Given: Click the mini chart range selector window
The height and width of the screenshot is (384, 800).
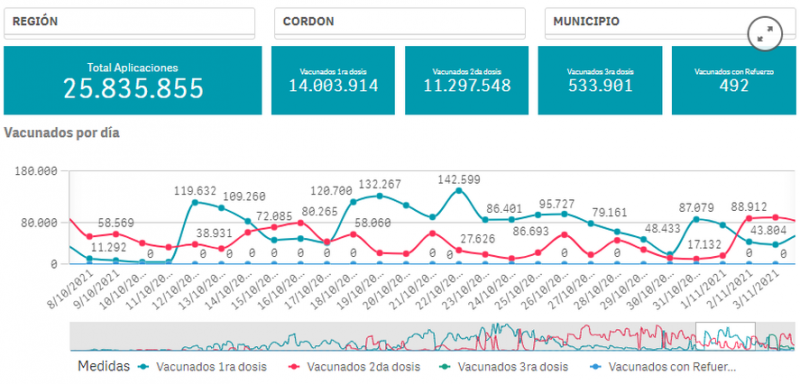Looking at the screenshot, I should pyautogui.click(x=726, y=336).
